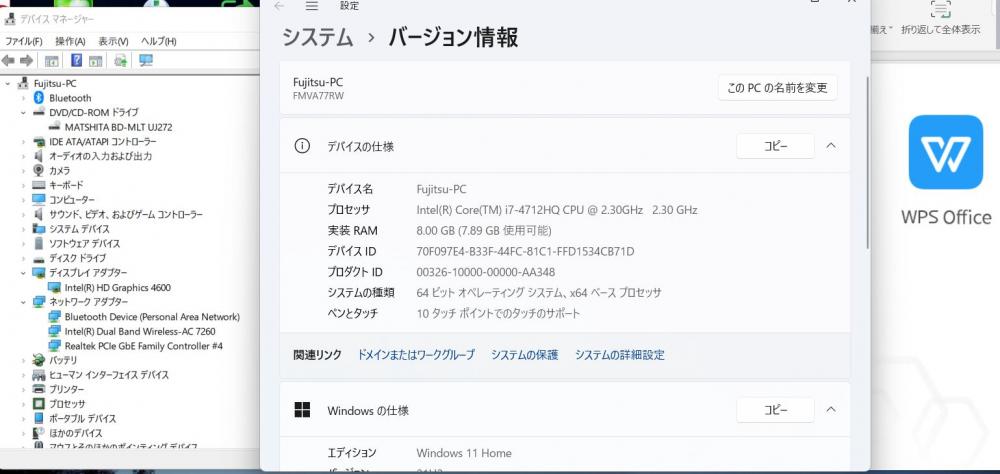Select Intel(R) Dual Band Wireless-AC 7260

[x=140, y=332]
